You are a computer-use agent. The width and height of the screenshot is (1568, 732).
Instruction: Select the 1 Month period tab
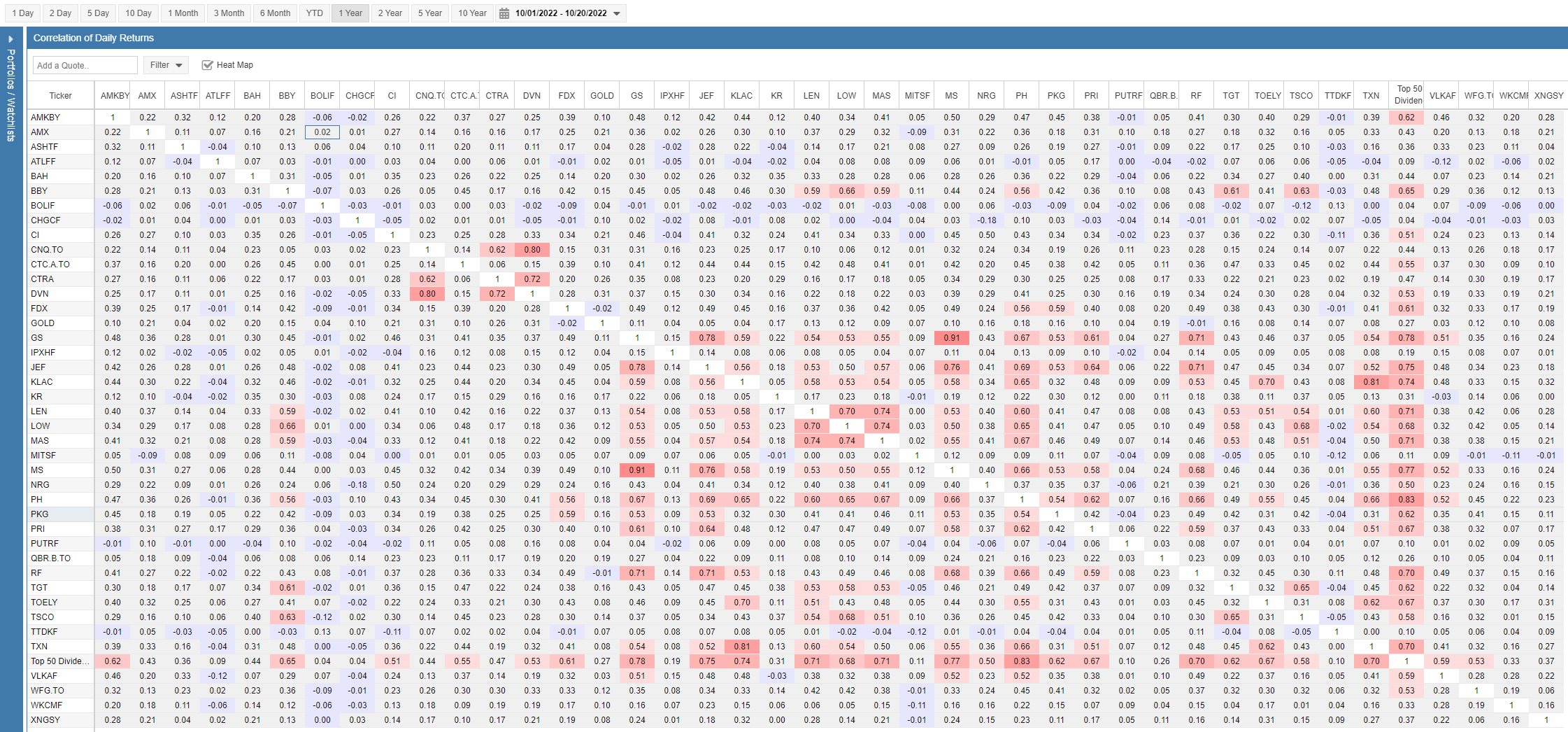pos(183,13)
